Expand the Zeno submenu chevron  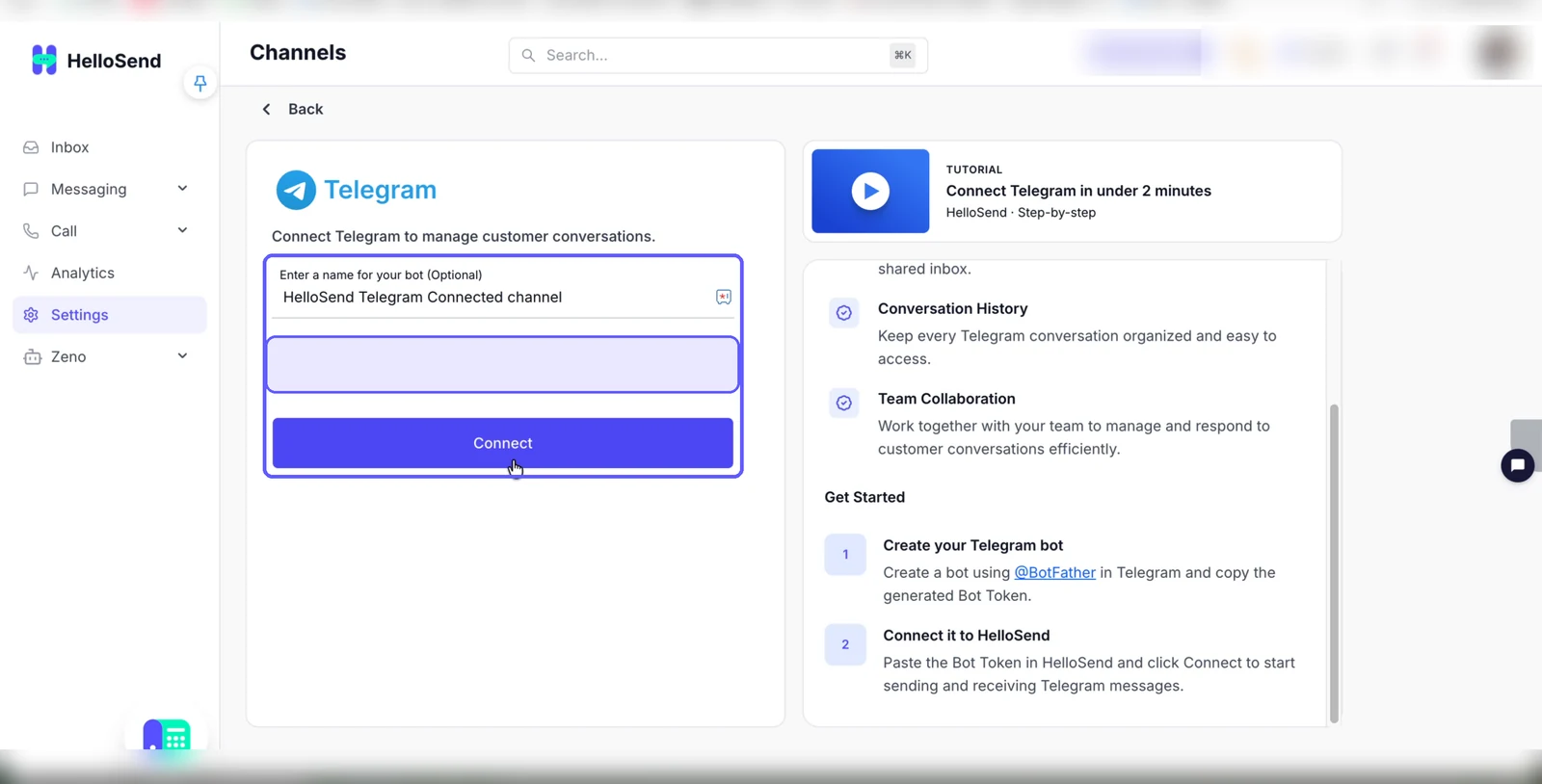click(182, 356)
